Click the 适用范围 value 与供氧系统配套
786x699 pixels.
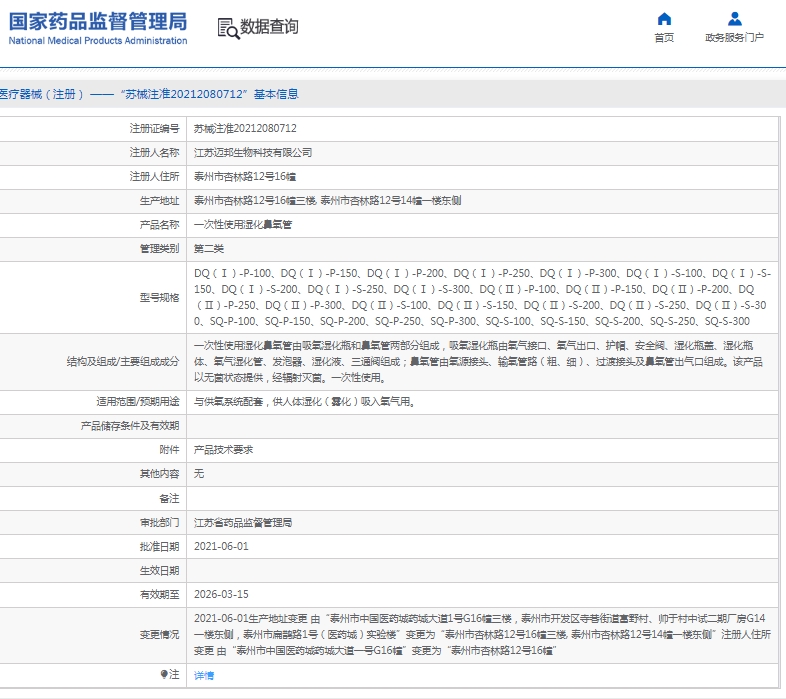(305, 402)
